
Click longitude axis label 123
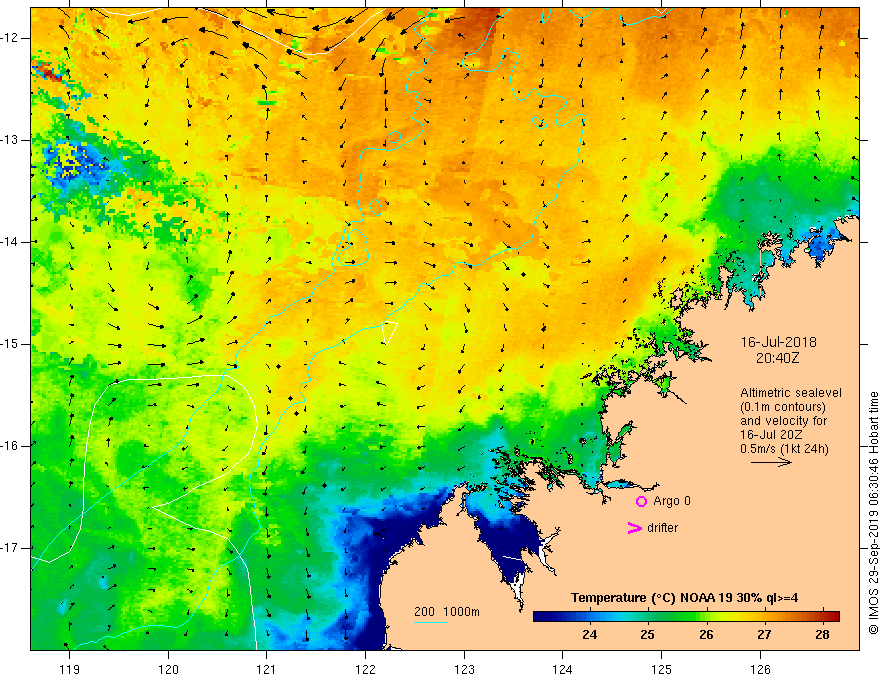(x=464, y=669)
